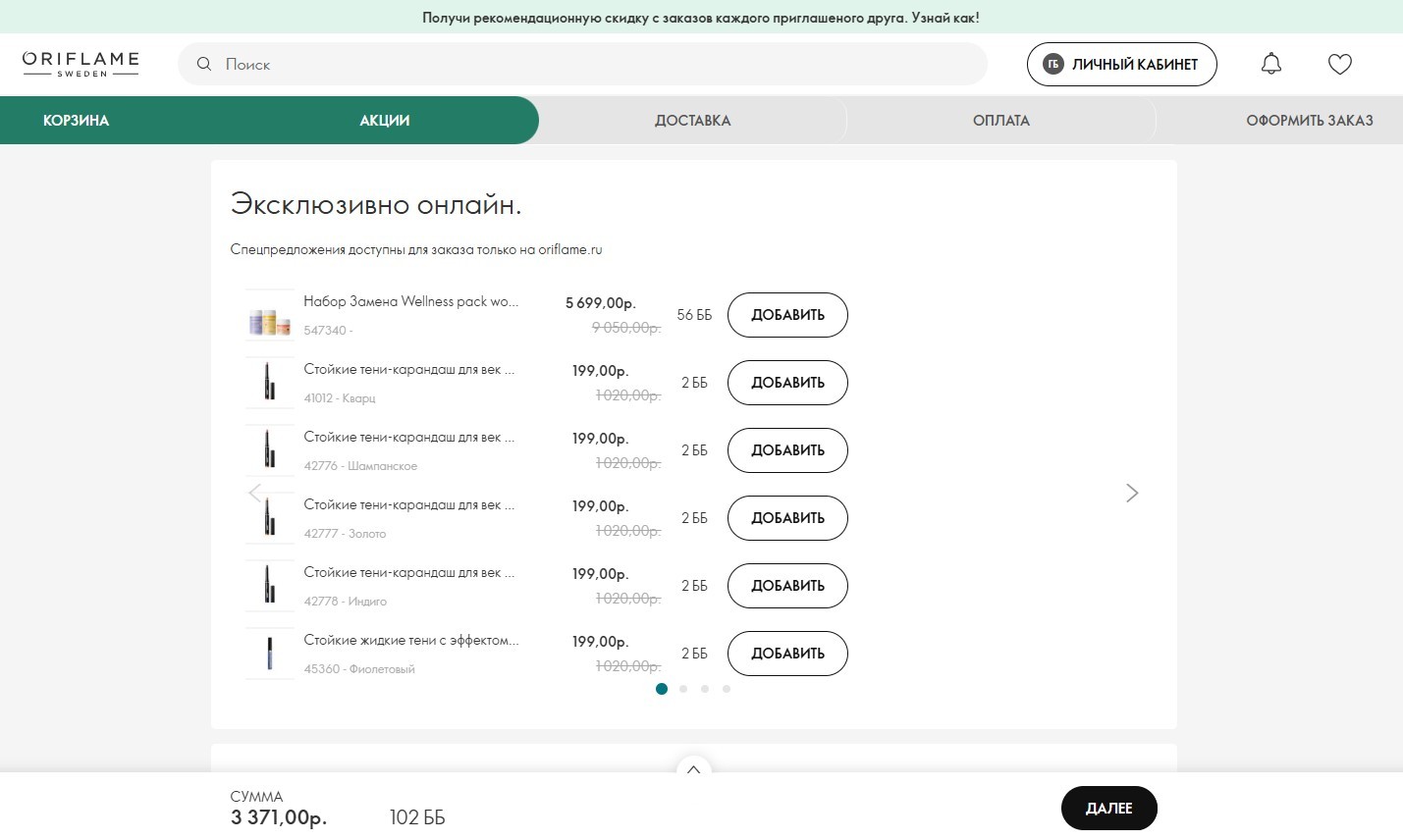This screenshot has height=840, width=1403.
Task: Go to next offers slide arrow
Action: [x=1132, y=493]
